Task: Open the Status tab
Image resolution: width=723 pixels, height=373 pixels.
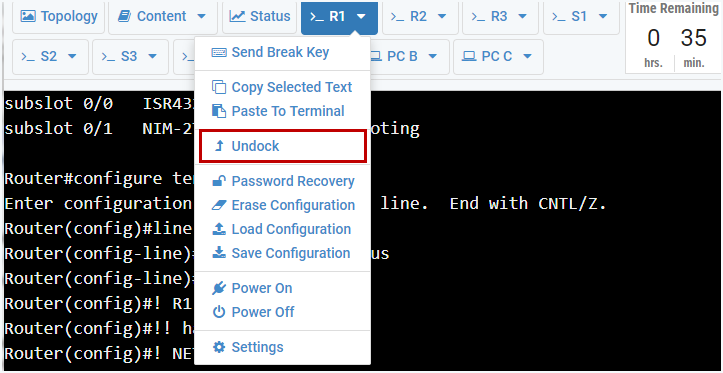Action: pyautogui.click(x=260, y=17)
